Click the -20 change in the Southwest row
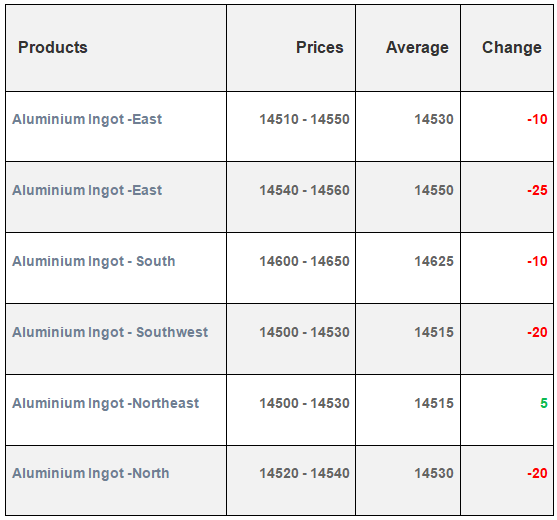 (537, 332)
